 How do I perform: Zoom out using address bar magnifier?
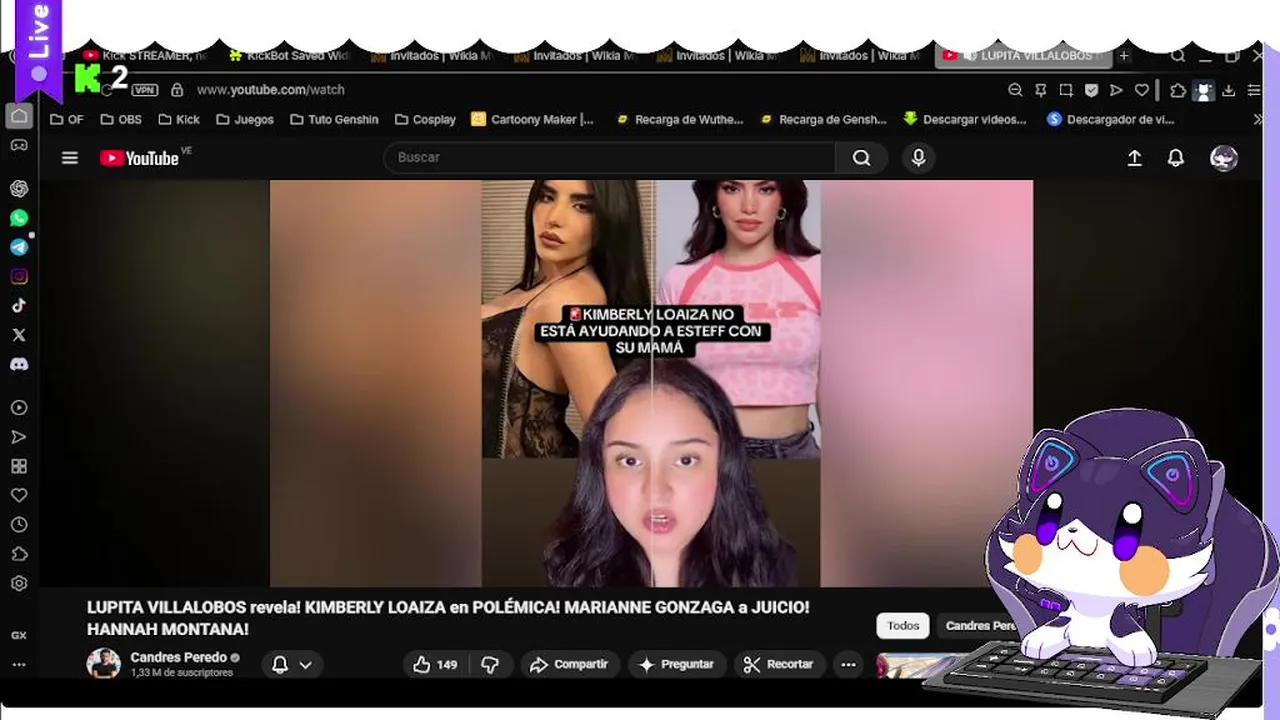point(1015,90)
